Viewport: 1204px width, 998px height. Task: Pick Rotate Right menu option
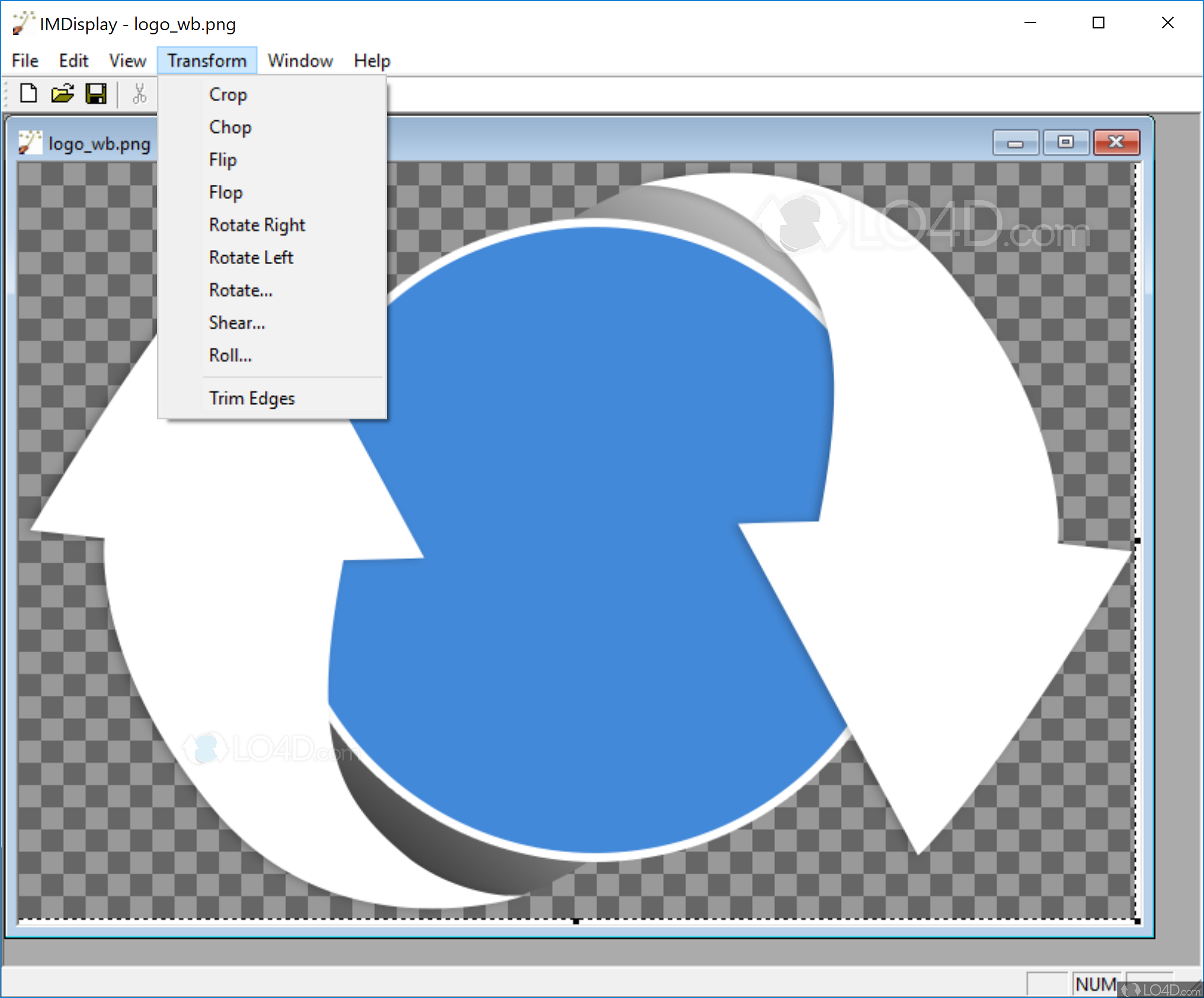tap(257, 225)
